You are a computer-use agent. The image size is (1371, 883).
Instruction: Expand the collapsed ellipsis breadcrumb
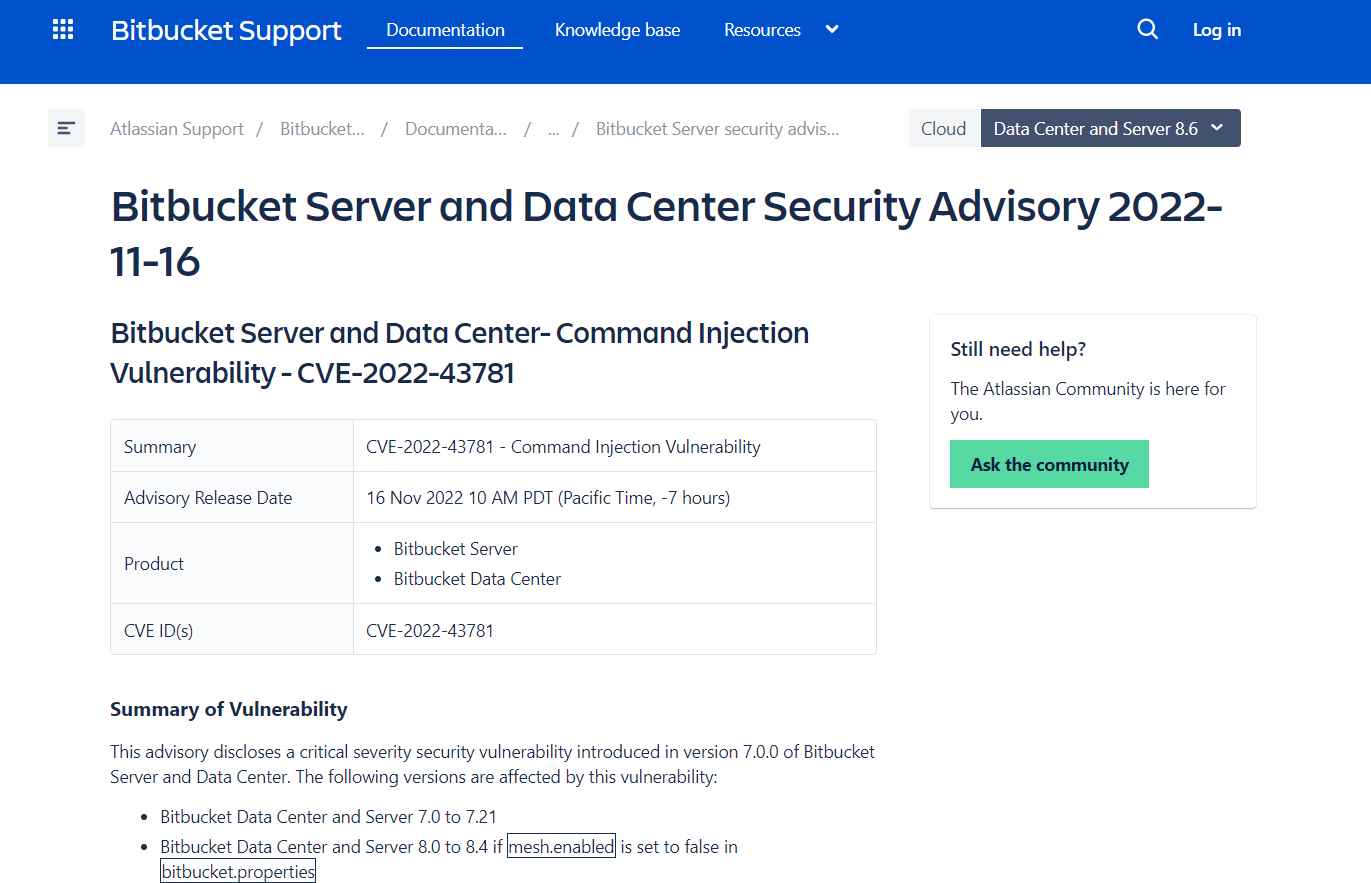[553, 129]
